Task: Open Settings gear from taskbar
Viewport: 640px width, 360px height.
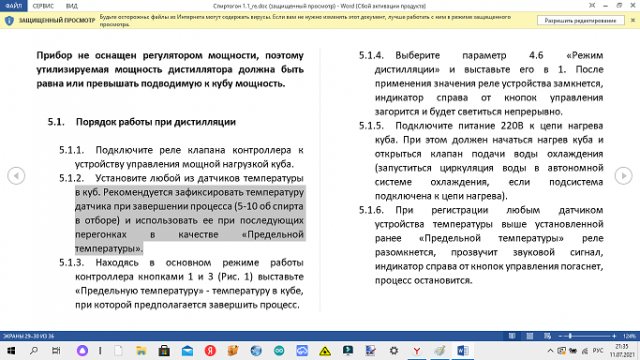Action: tap(394, 351)
